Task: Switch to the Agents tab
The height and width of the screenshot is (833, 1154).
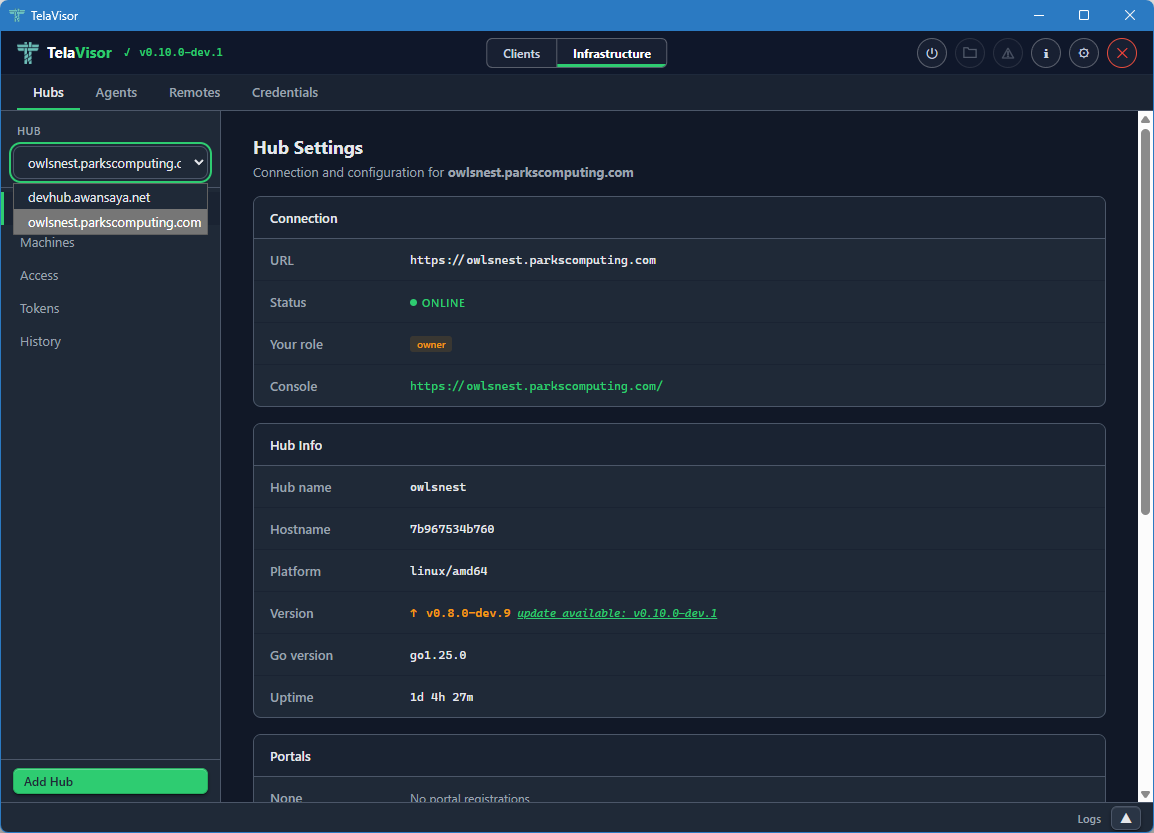Action: (x=116, y=92)
